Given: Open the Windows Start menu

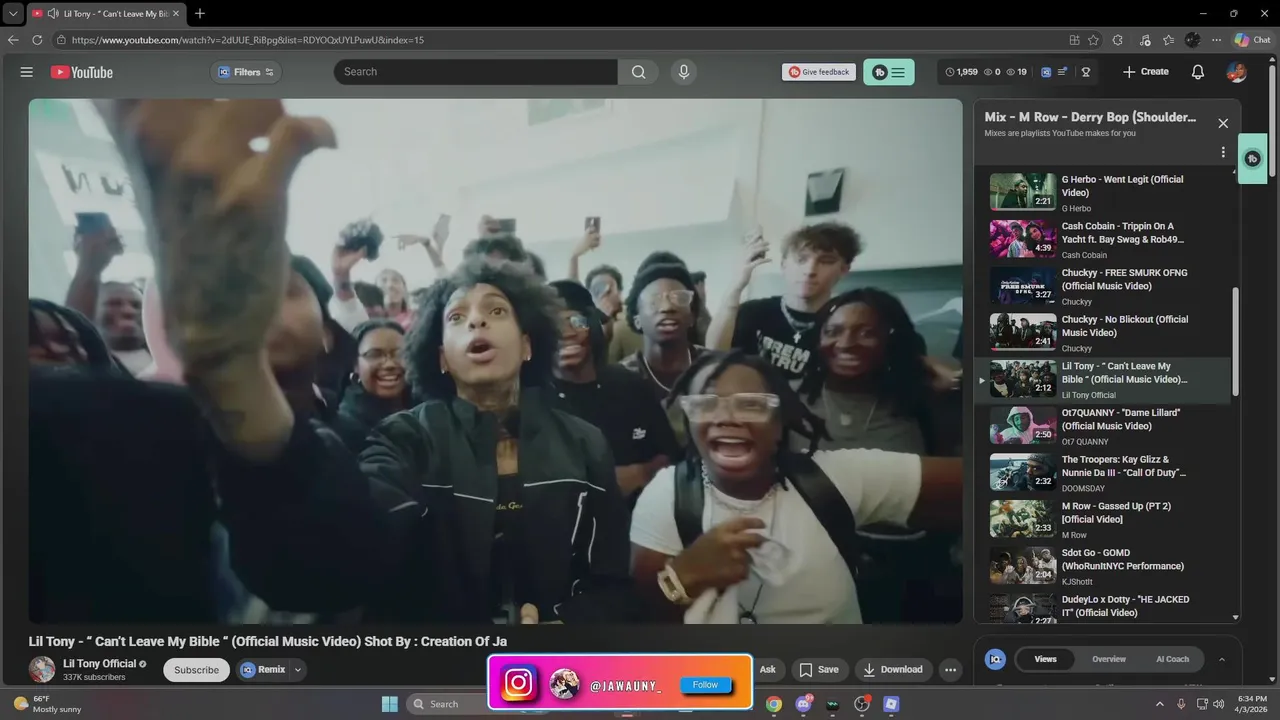Looking at the screenshot, I should 390,704.
